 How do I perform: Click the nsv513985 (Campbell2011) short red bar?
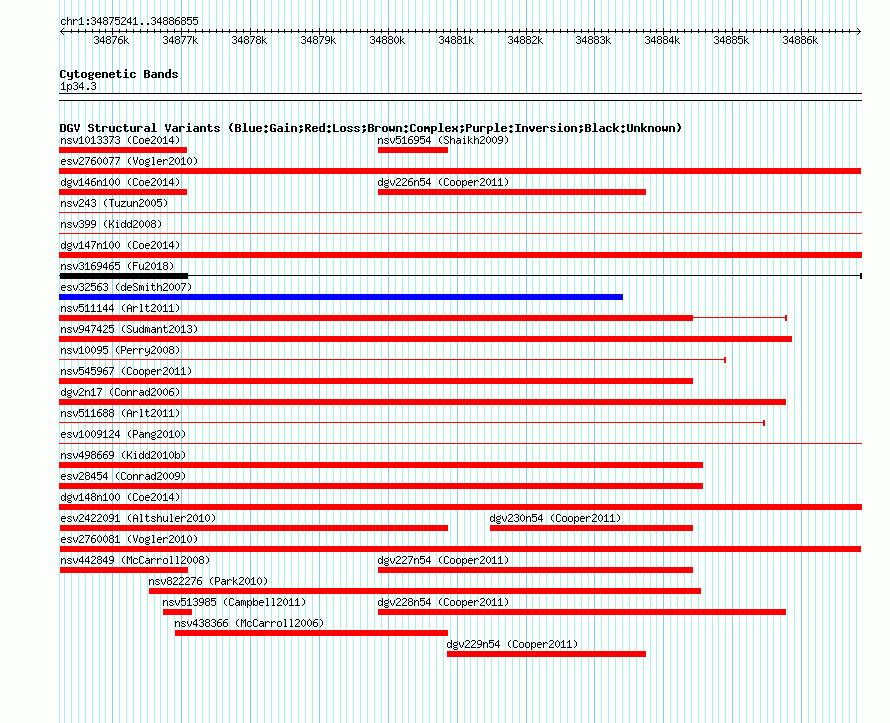(177, 612)
